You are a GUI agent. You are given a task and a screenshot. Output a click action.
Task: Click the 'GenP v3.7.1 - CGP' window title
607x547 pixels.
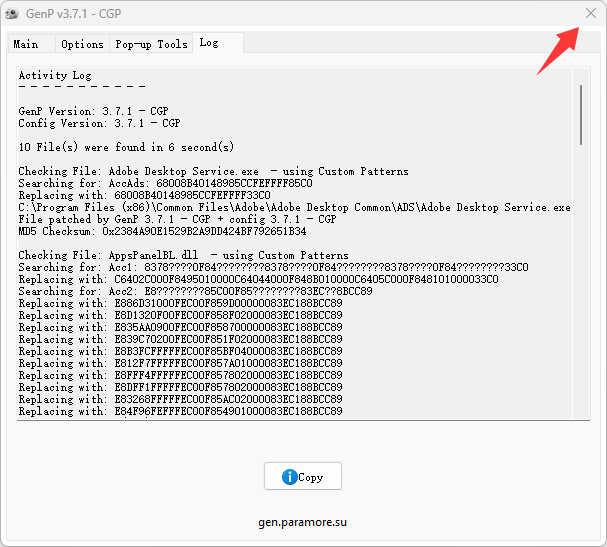pos(74,14)
